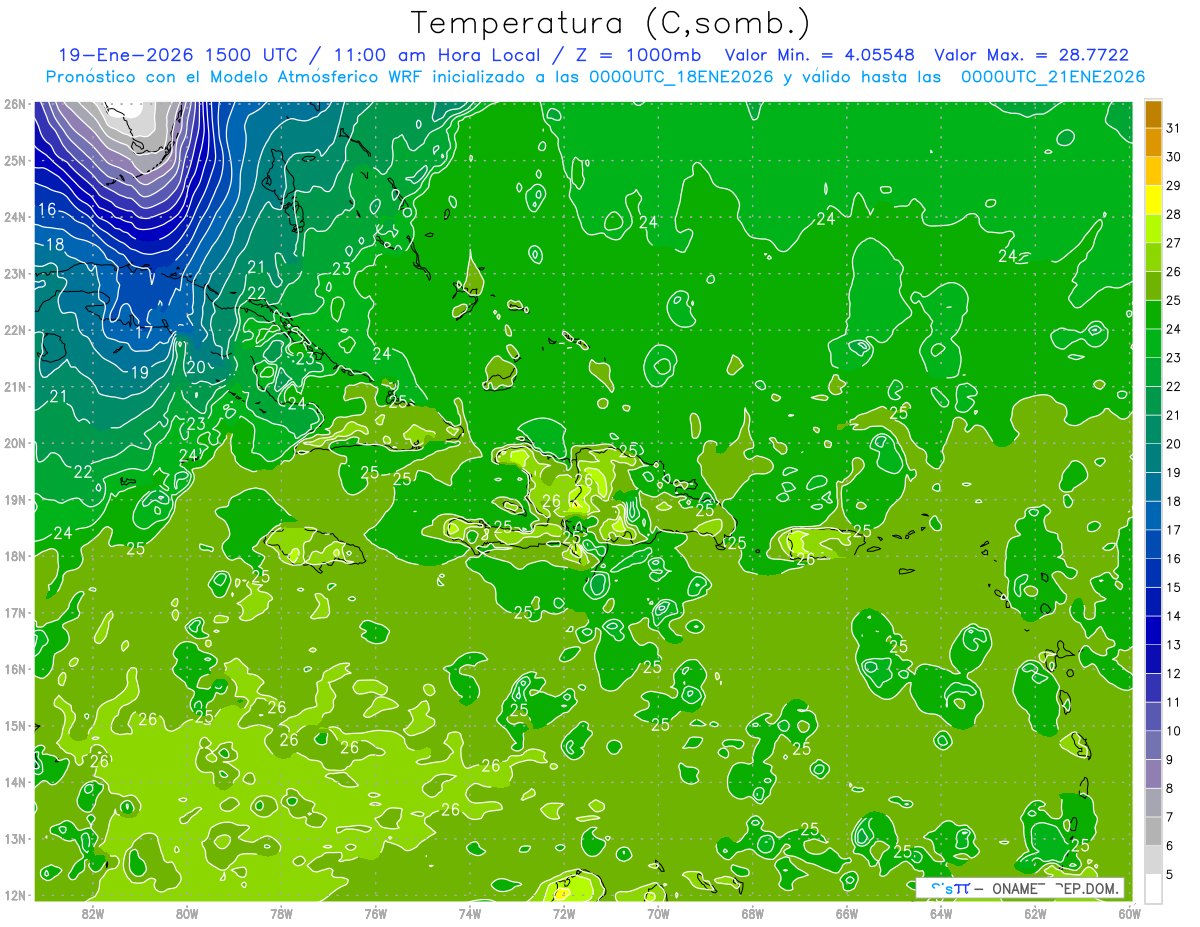Click the 26N latitude axis label
Image resolution: width=1200 pixels, height=927 pixels.
[15, 104]
